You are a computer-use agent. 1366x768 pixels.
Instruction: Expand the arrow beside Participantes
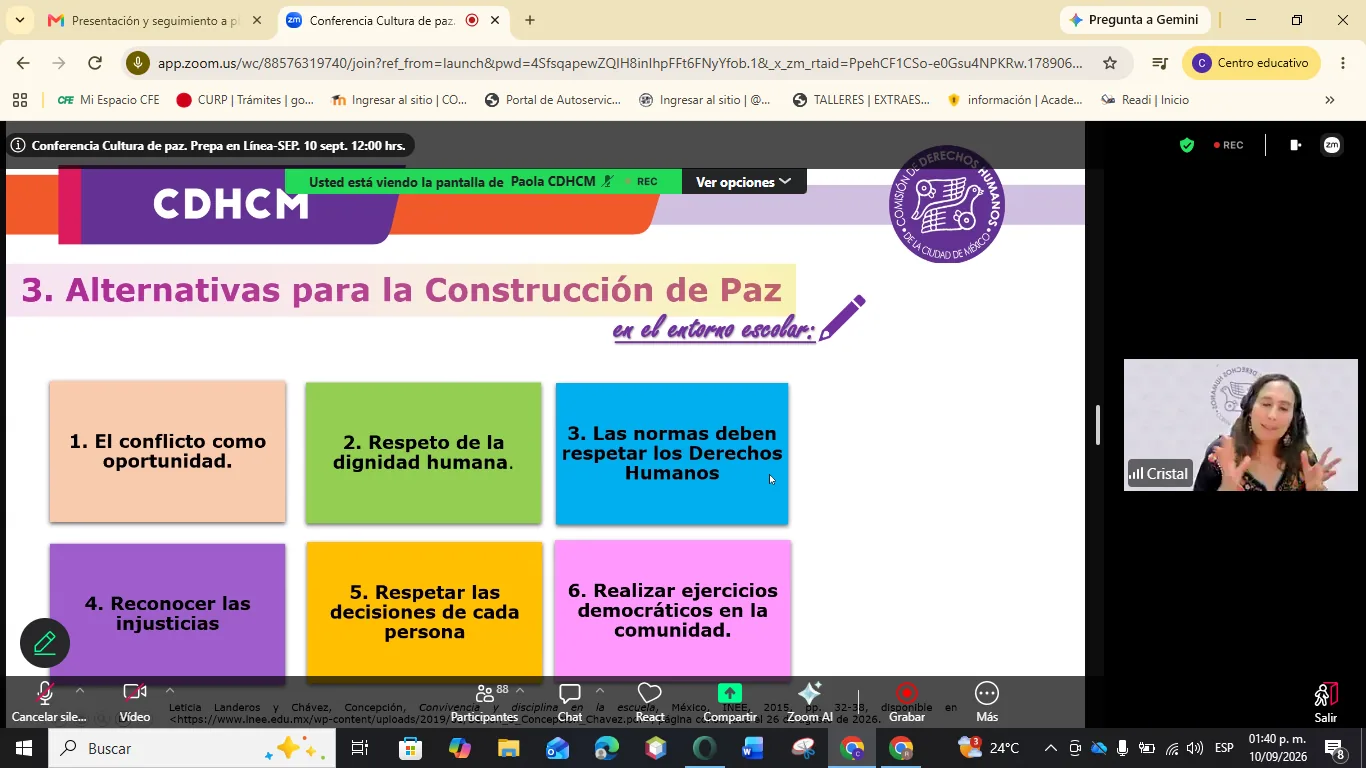[520, 691]
